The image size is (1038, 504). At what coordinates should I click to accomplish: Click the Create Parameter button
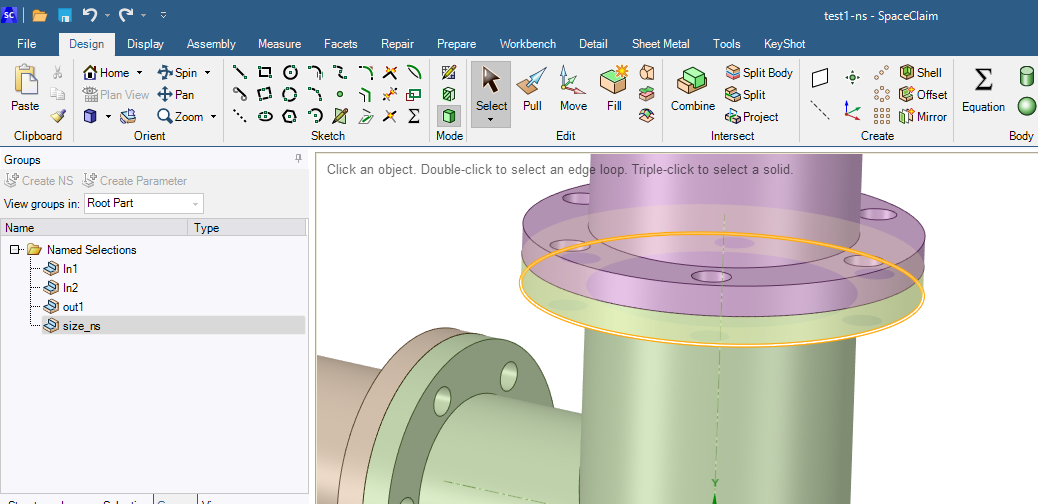(x=134, y=181)
